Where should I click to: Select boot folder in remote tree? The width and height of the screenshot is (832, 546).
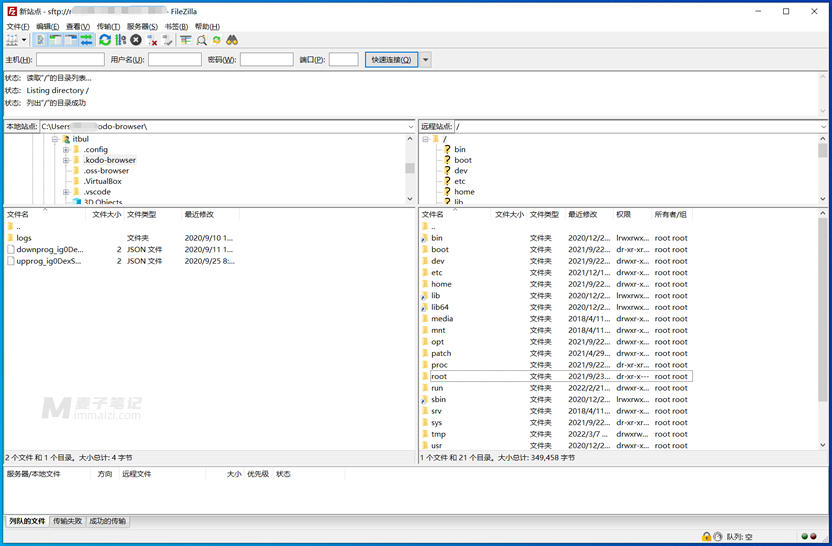[463, 160]
